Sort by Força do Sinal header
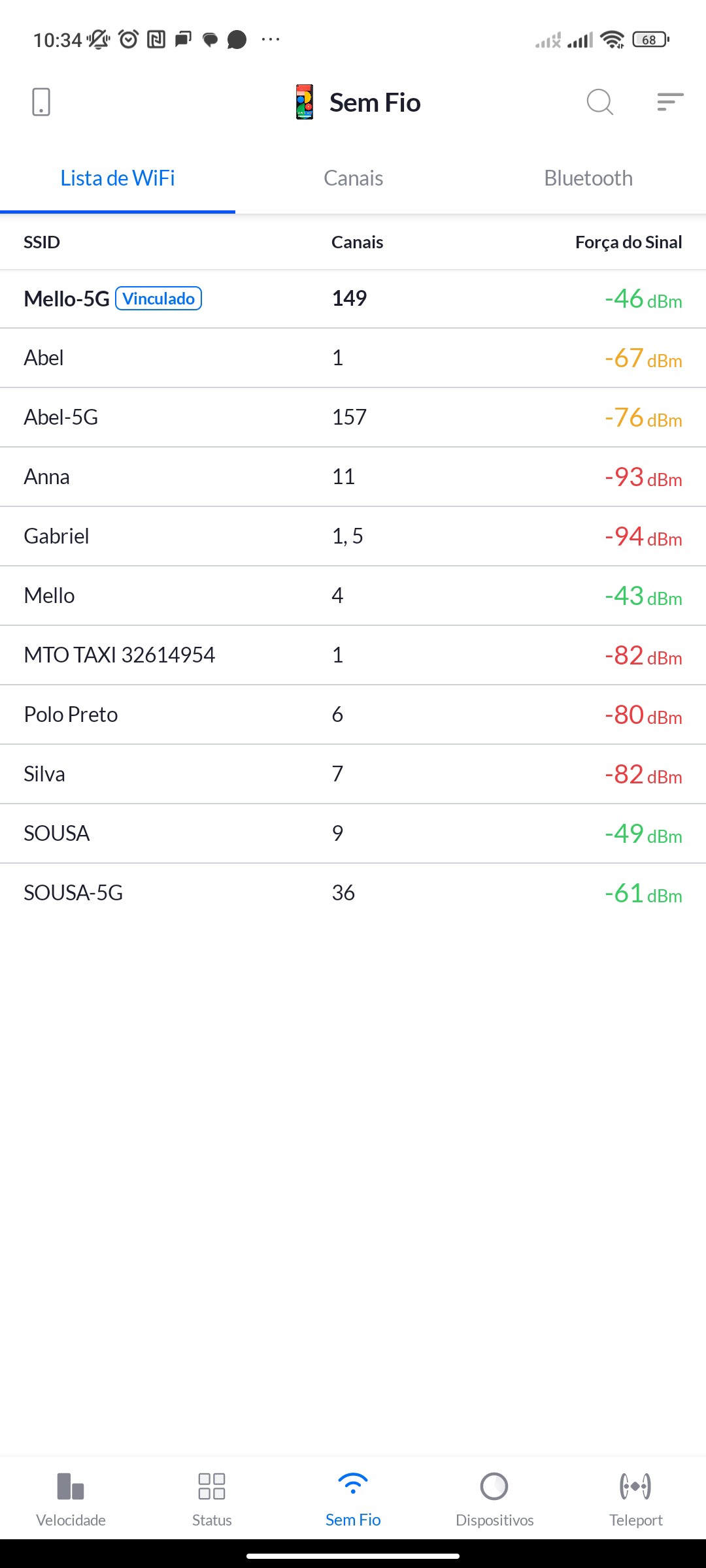The height and width of the screenshot is (1568, 706). [628, 242]
